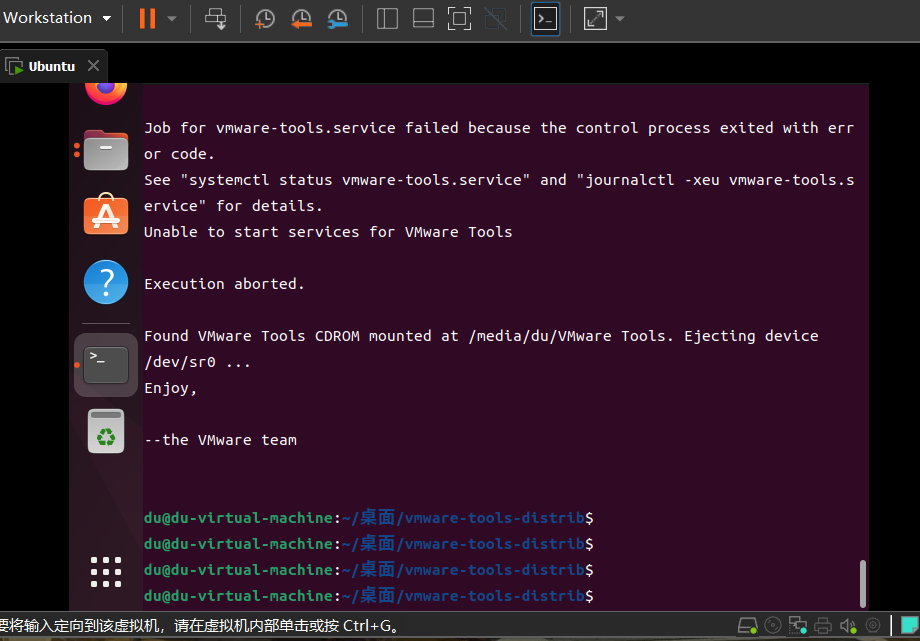Image resolution: width=920 pixels, height=641 pixels.
Task: Click the "--the VMware team" text
Action: pos(221,440)
